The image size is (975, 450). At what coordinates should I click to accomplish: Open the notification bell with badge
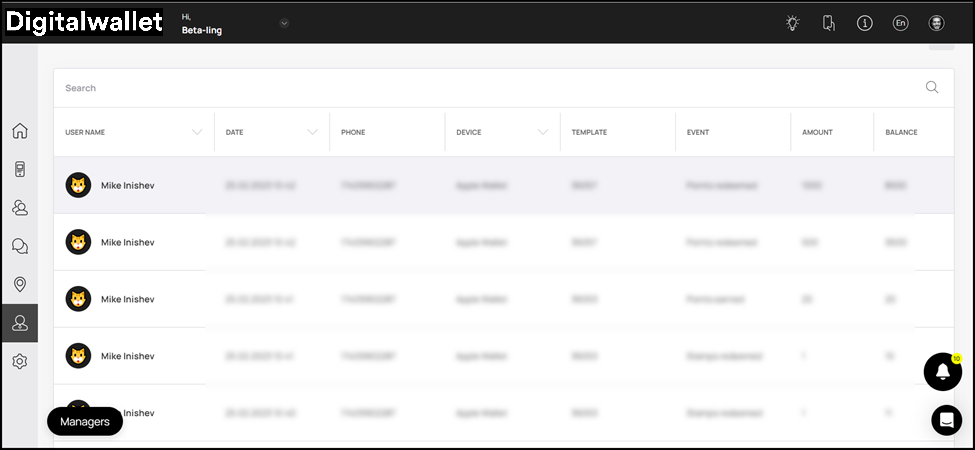pos(942,372)
